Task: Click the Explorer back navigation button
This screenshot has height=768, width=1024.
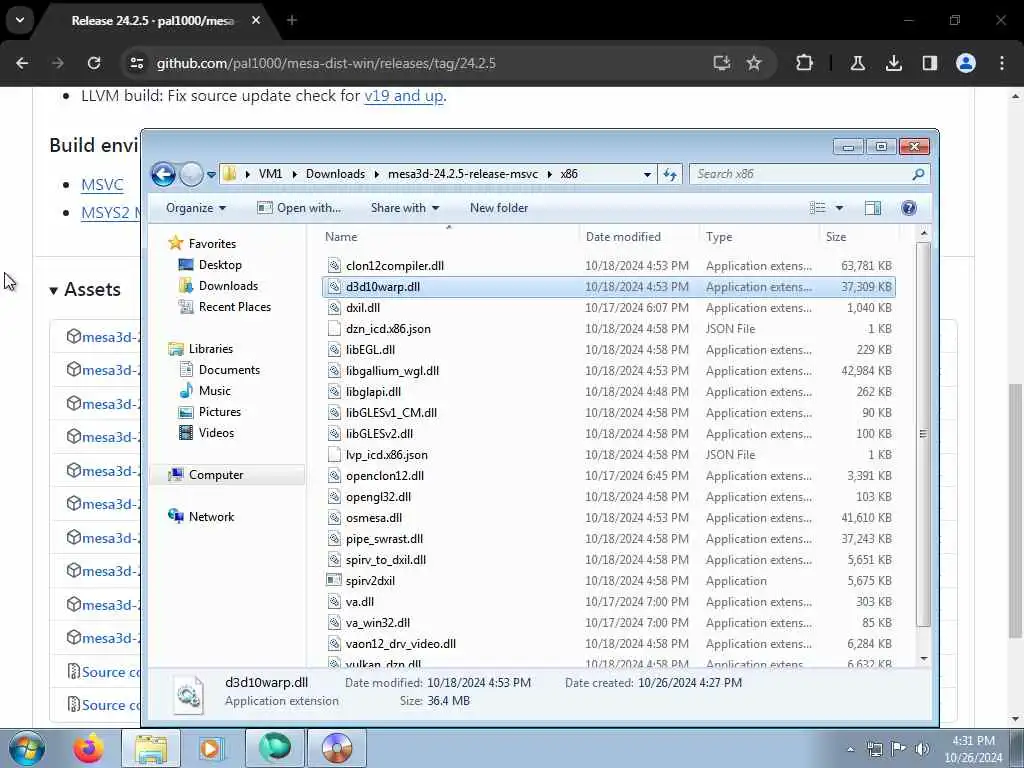Action: point(163,174)
